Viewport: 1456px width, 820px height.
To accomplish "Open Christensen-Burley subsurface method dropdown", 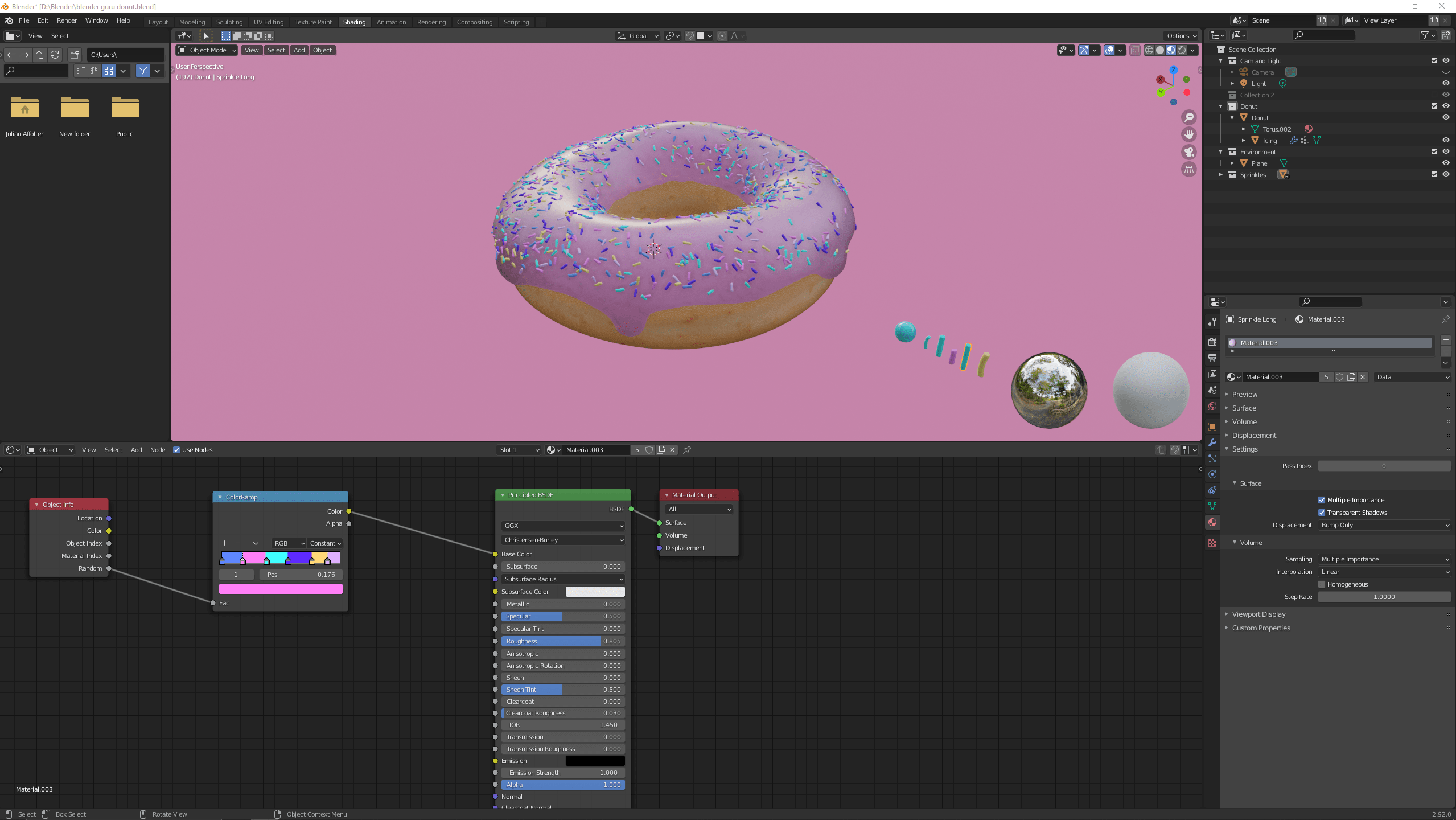I will tap(563, 540).
